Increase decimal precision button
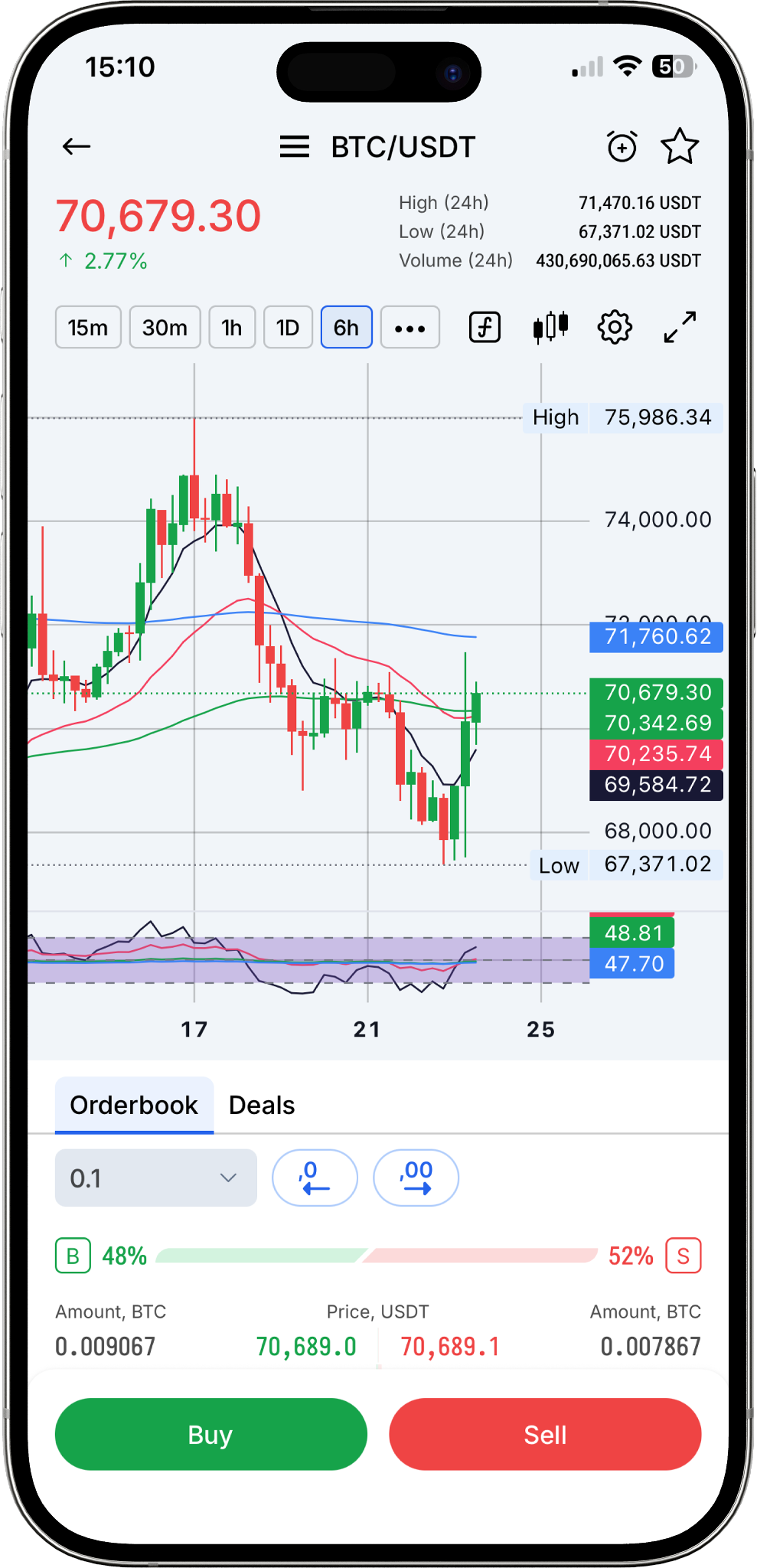 (x=416, y=1178)
